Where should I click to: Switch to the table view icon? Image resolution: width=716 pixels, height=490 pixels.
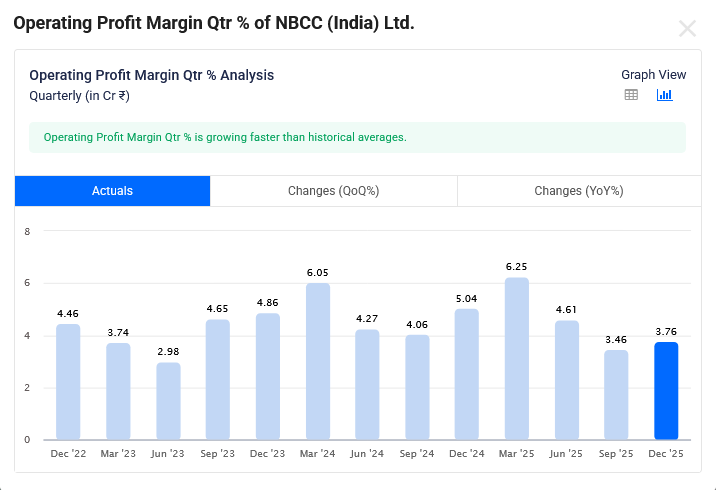tap(631, 95)
